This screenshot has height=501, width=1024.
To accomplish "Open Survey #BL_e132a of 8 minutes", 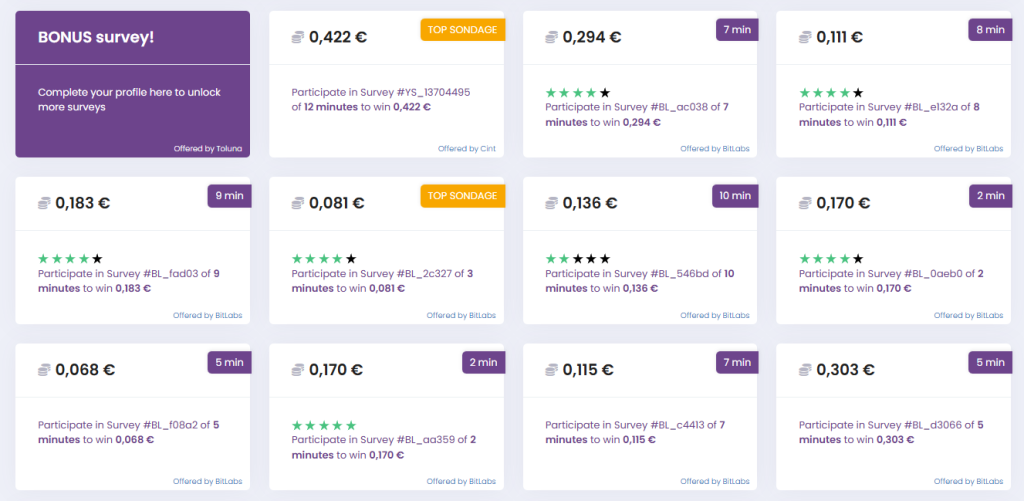I will 889,114.
